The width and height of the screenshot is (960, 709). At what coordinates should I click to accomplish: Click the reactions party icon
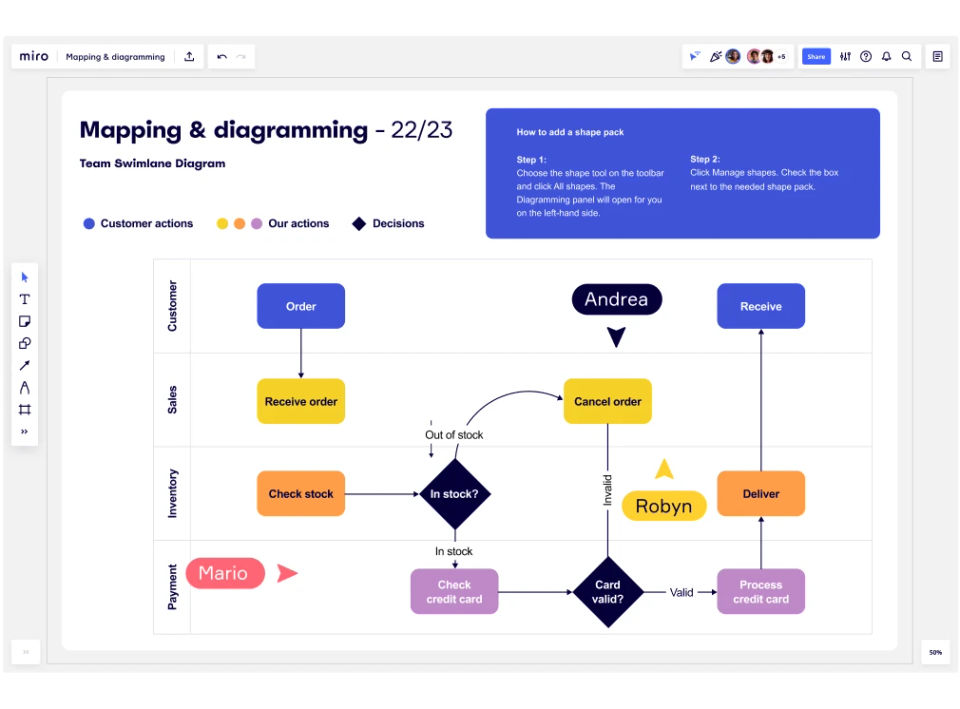[x=715, y=56]
